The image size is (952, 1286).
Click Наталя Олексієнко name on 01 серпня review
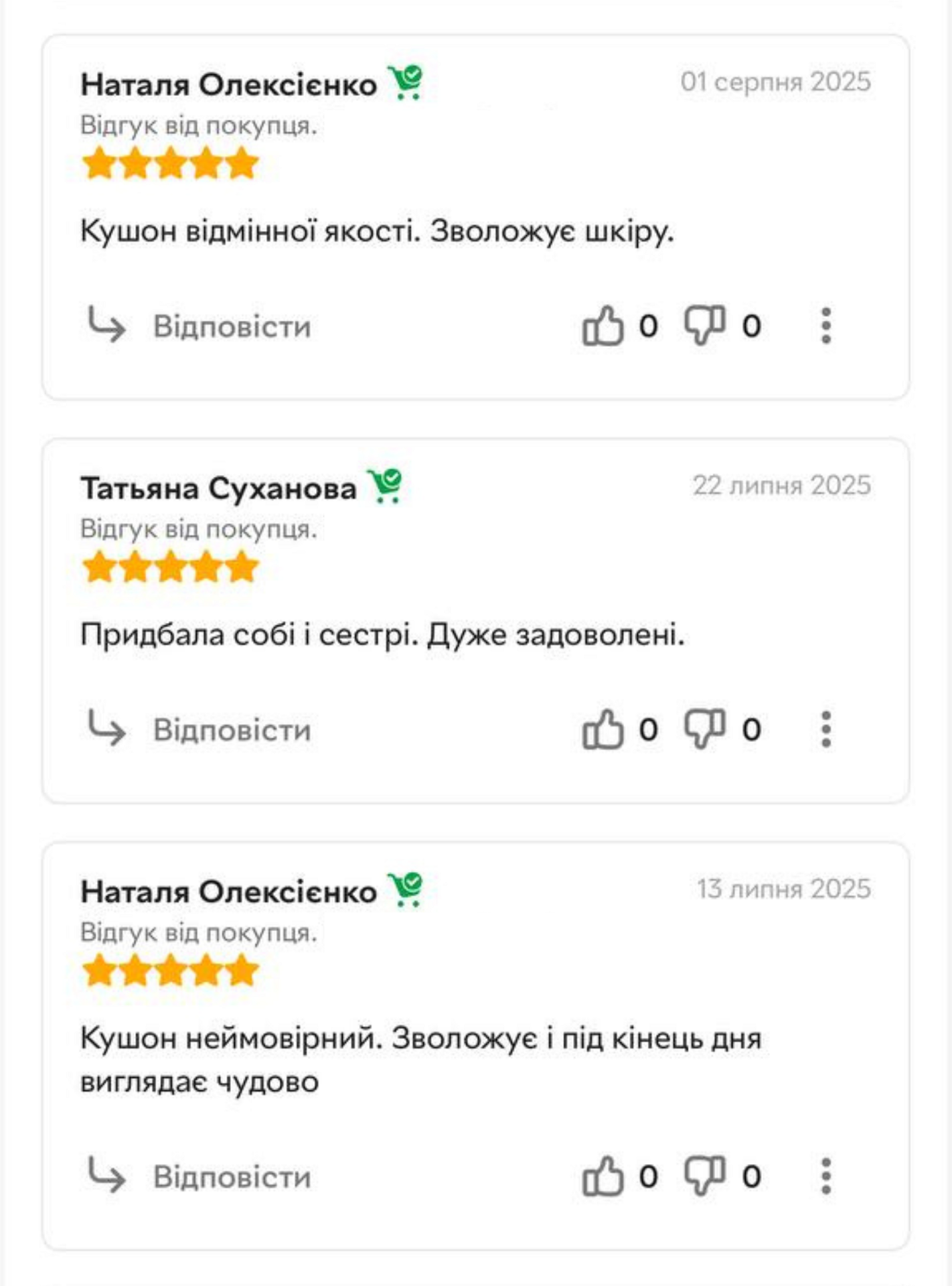pos(228,85)
